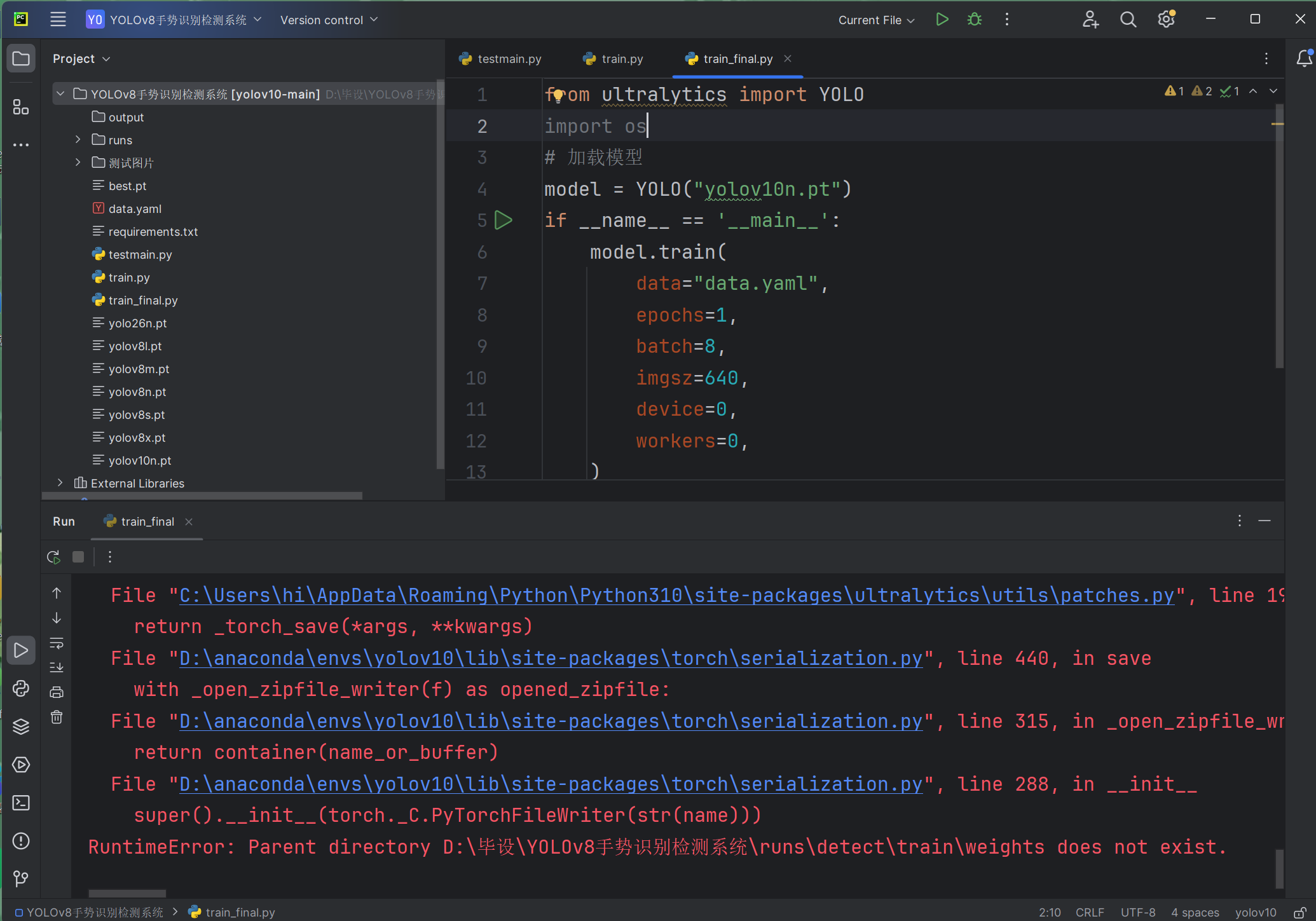Viewport: 1316px width, 921px height.
Task: Select best.pt in project tree
Action: pyautogui.click(x=127, y=186)
